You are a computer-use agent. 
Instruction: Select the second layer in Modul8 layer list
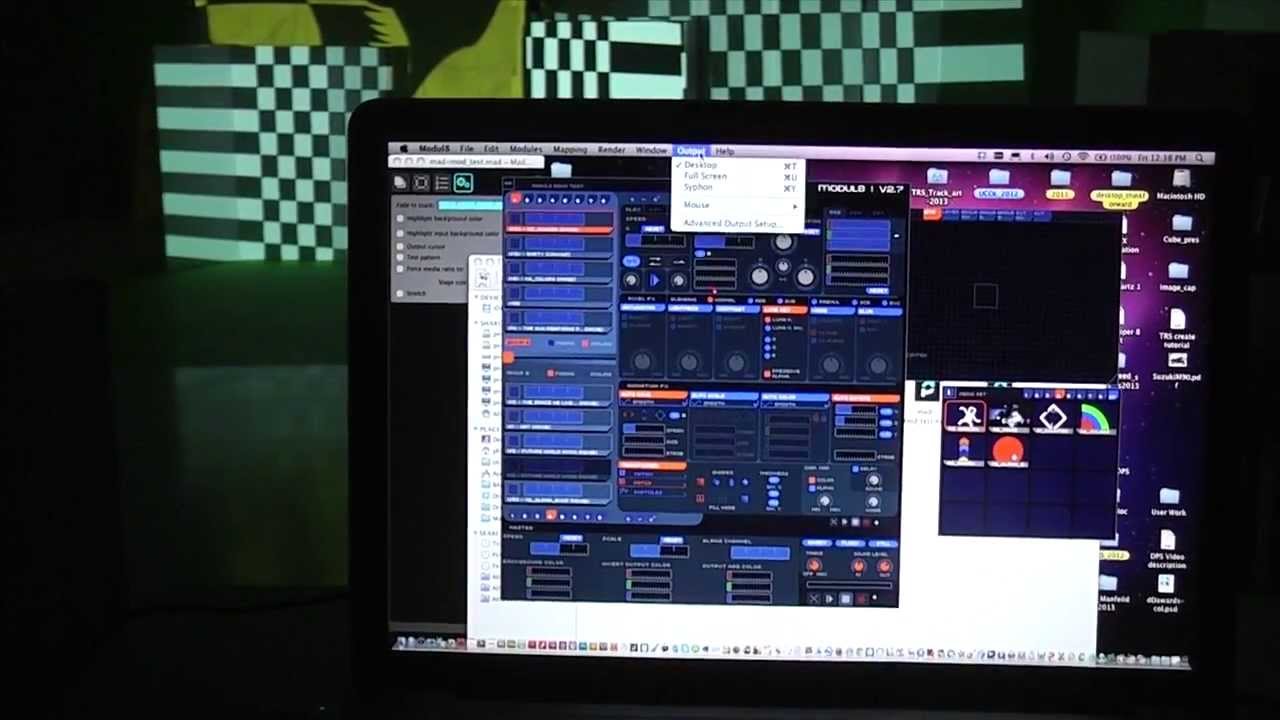[559, 247]
